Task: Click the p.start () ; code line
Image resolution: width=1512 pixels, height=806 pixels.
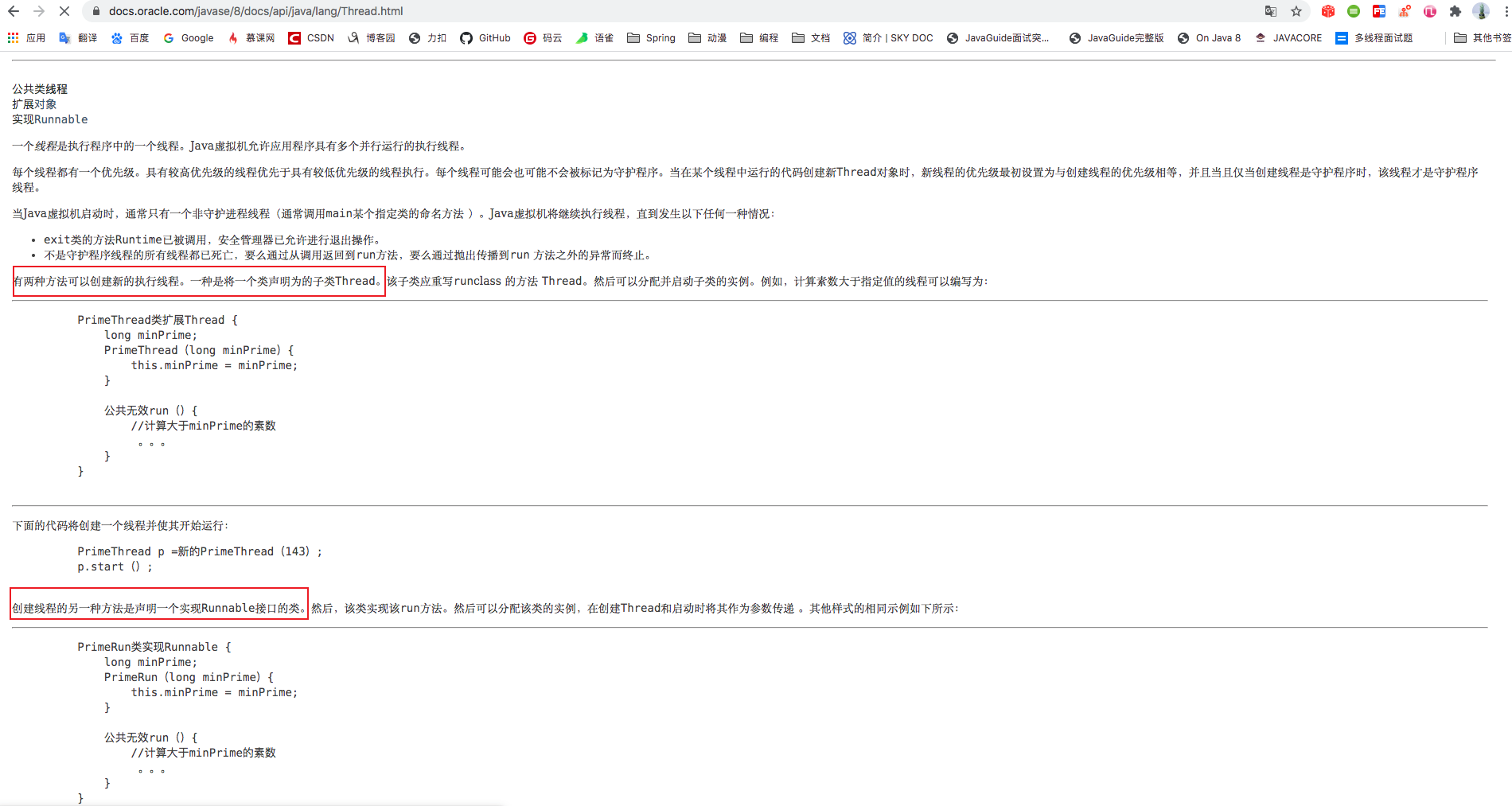Action: [x=115, y=567]
